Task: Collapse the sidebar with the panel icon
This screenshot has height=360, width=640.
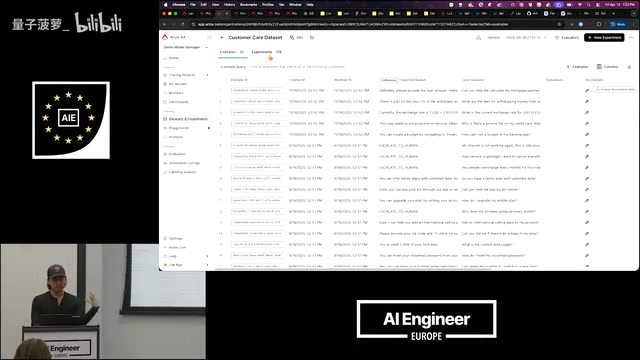Action: pyautogui.click(x=209, y=37)
